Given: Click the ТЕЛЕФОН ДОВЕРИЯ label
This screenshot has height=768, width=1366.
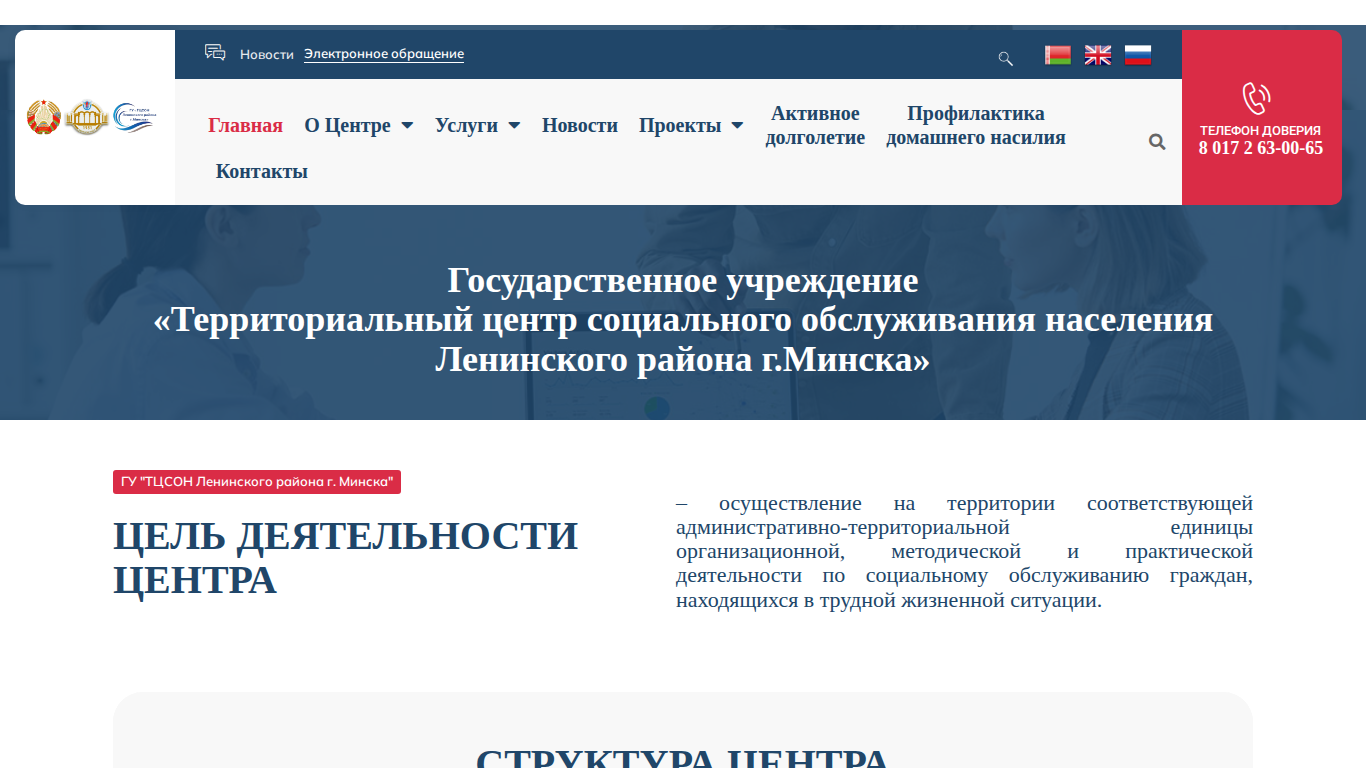Looking at the screenshot, I should [x=1260, y=130].
